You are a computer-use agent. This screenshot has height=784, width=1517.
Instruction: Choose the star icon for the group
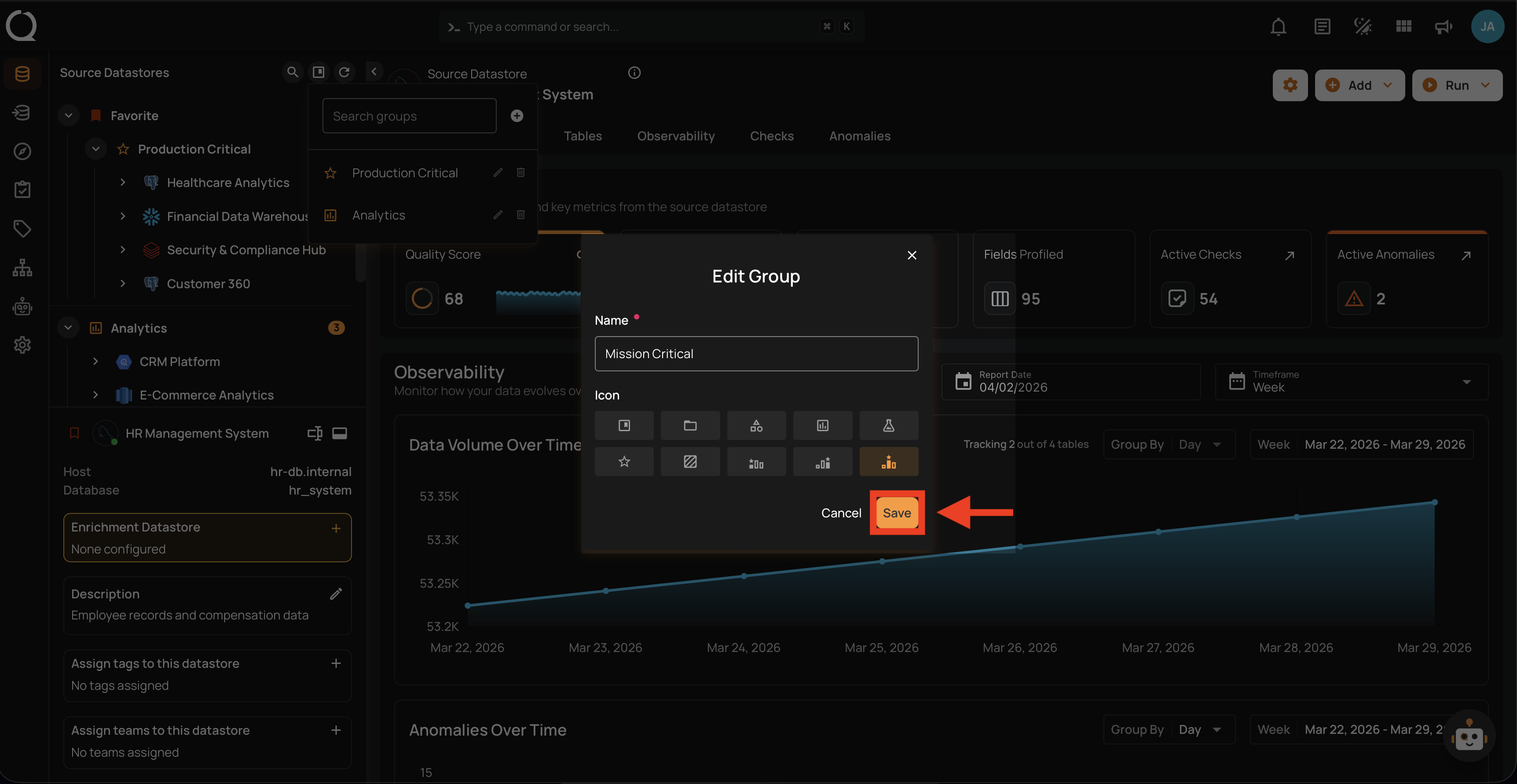[x=623, y=461]
